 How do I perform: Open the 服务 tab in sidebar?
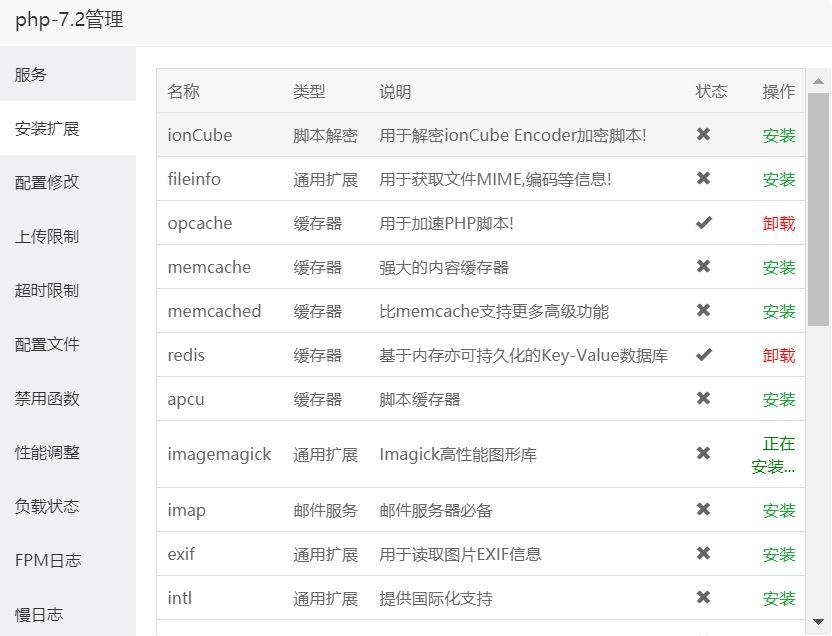pos(68,74)
